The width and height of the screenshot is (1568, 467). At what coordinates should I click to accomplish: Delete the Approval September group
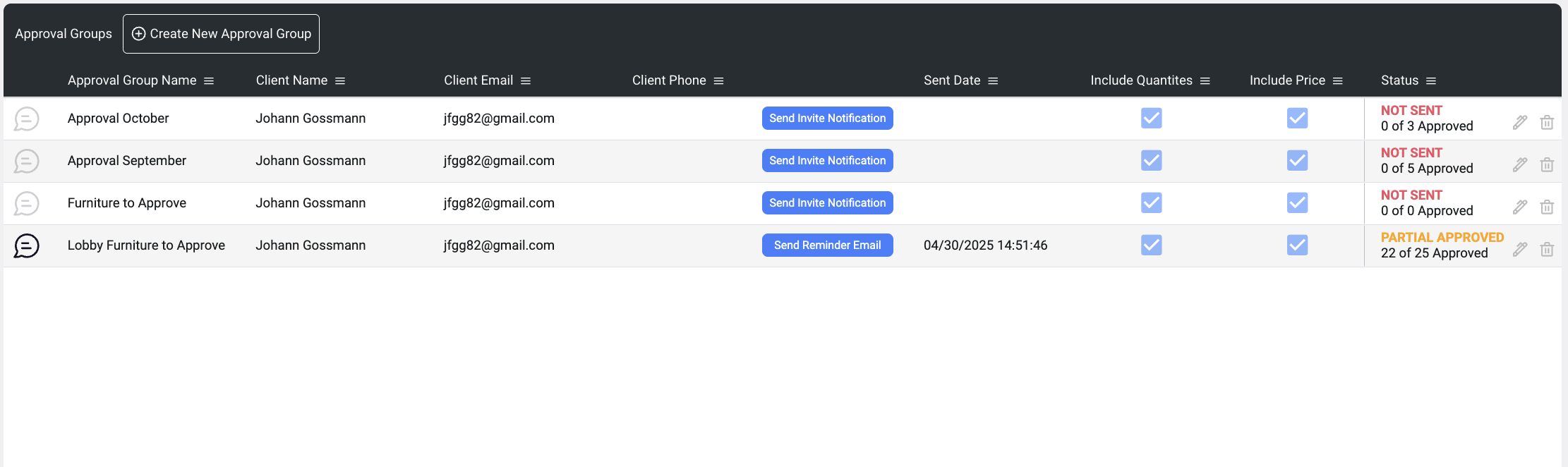tap(1547, 165)
